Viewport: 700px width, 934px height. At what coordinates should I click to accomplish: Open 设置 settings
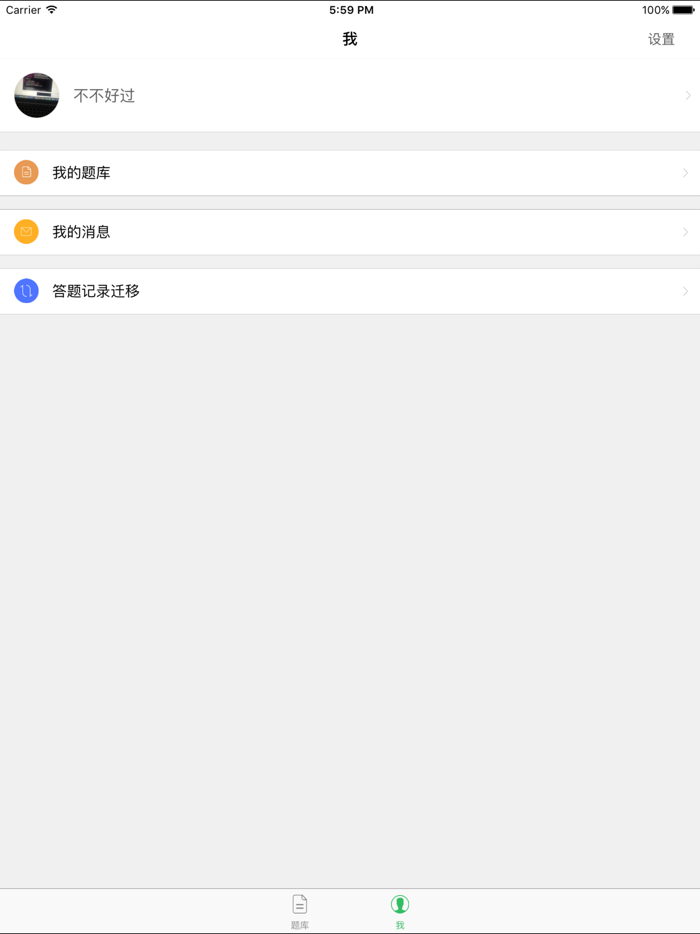[661, 38]
